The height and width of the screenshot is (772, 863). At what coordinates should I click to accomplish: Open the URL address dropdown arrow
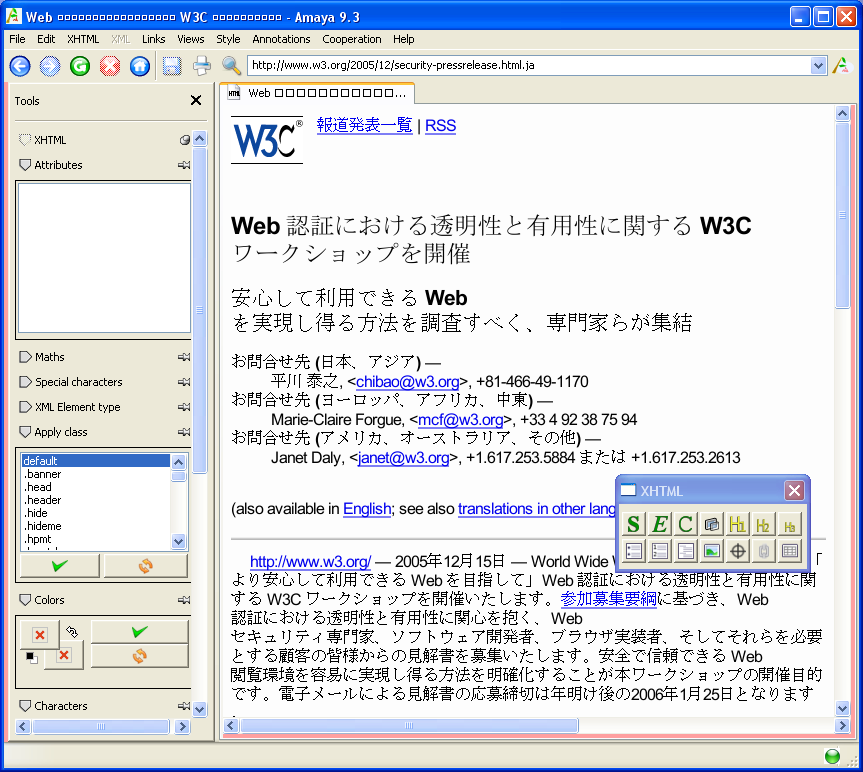[818, 66]
